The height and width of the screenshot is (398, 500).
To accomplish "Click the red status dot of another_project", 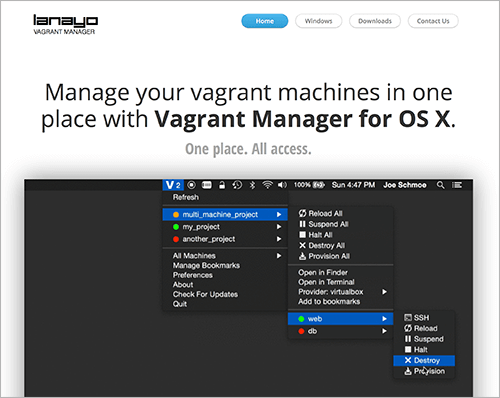I will (x=176, y=239).
